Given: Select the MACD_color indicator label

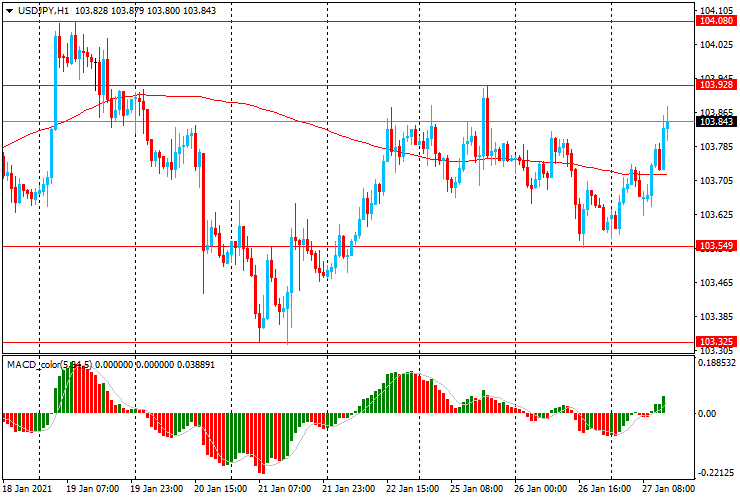Looking at the screenshot, I should coord(49,363).
